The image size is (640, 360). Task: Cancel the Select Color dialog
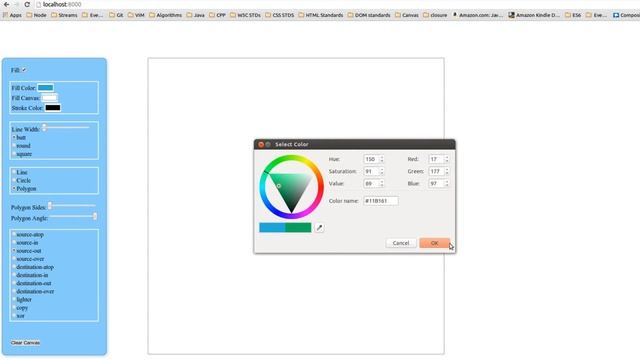click(401, 243)
